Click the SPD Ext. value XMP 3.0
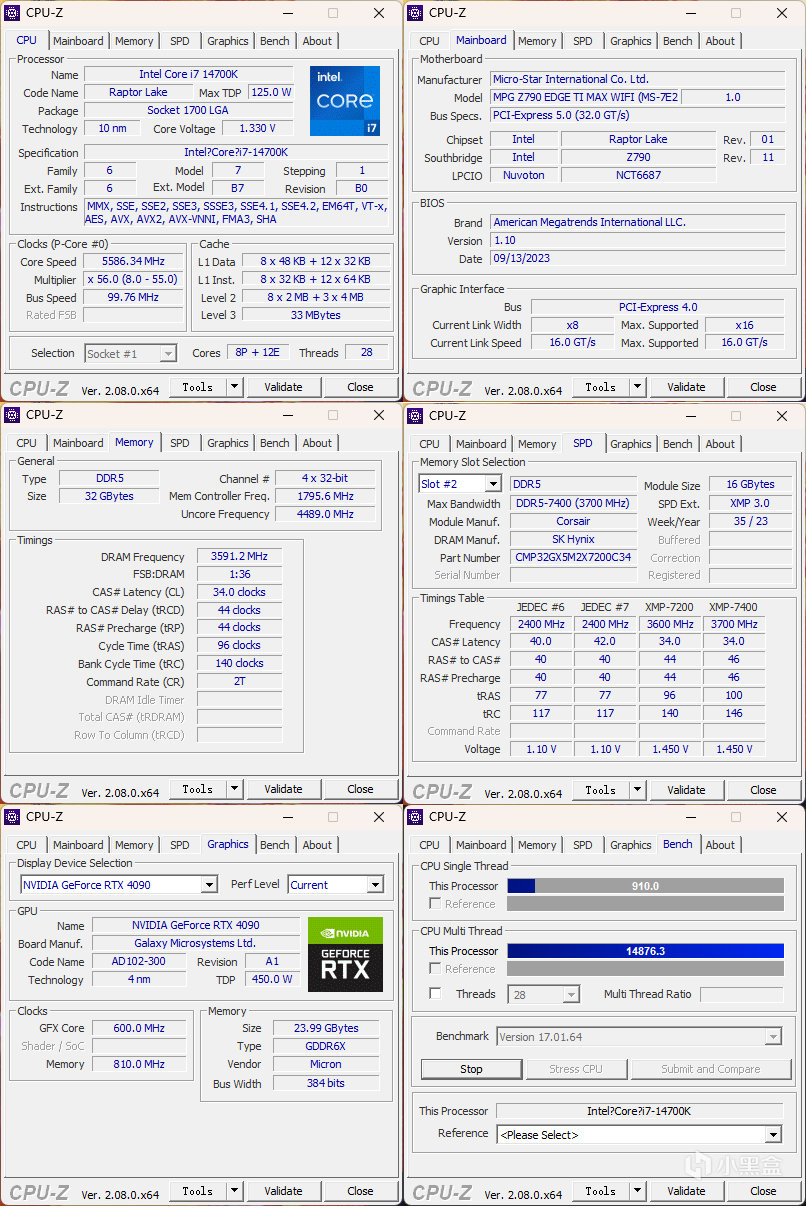Viewport: 806px width, 1208px height. (749, 504)
